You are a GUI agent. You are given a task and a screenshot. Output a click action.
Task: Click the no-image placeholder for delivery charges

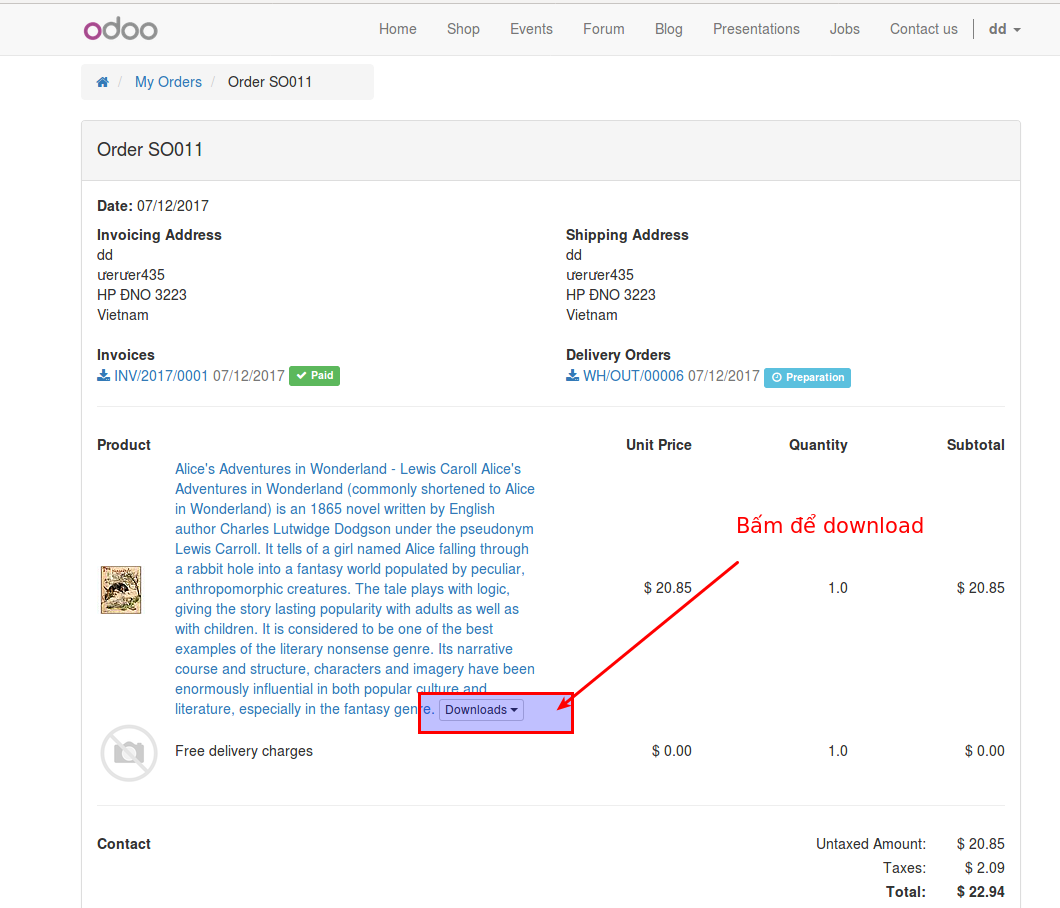point(129,753)
